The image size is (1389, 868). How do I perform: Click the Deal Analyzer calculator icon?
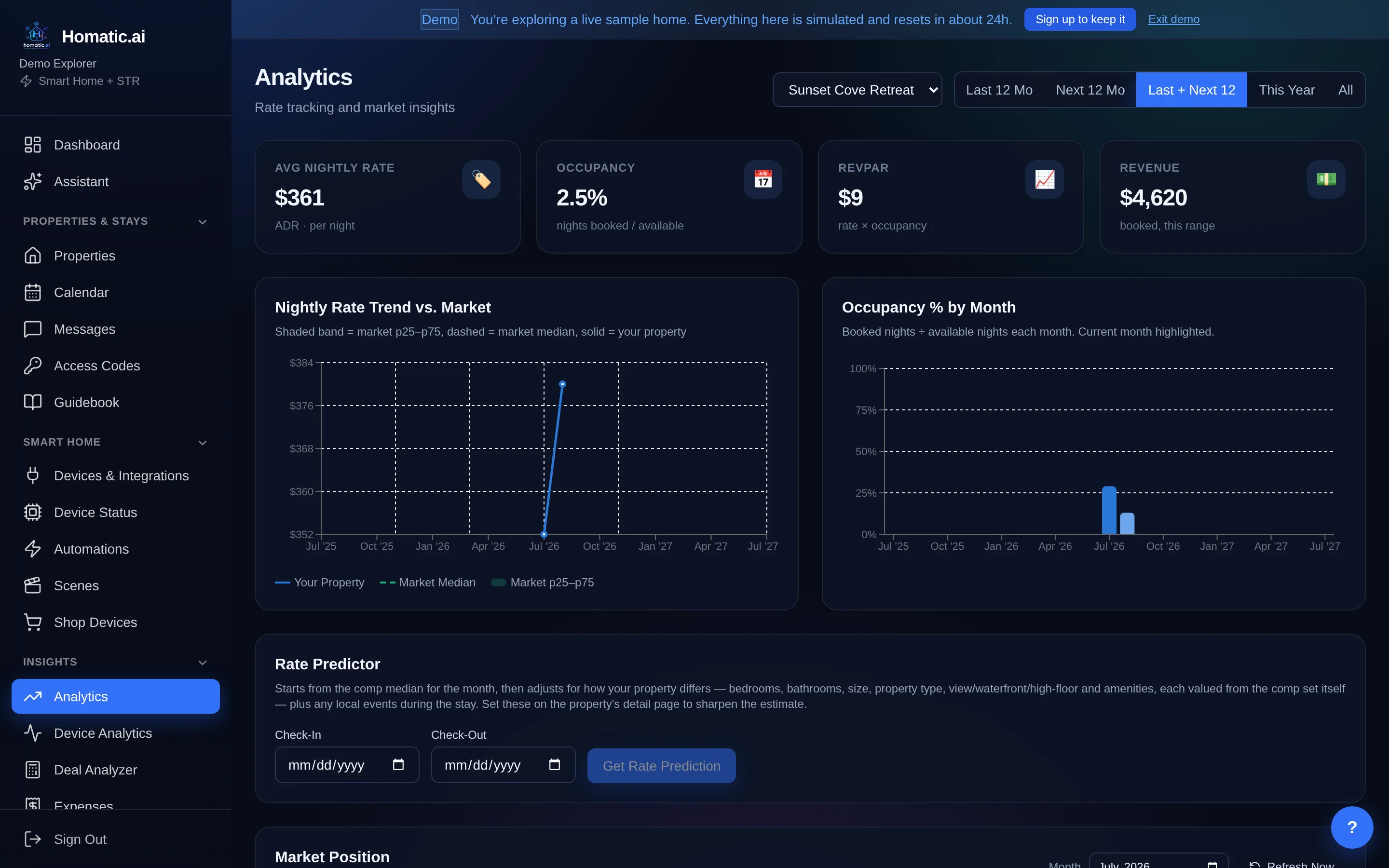33,770
